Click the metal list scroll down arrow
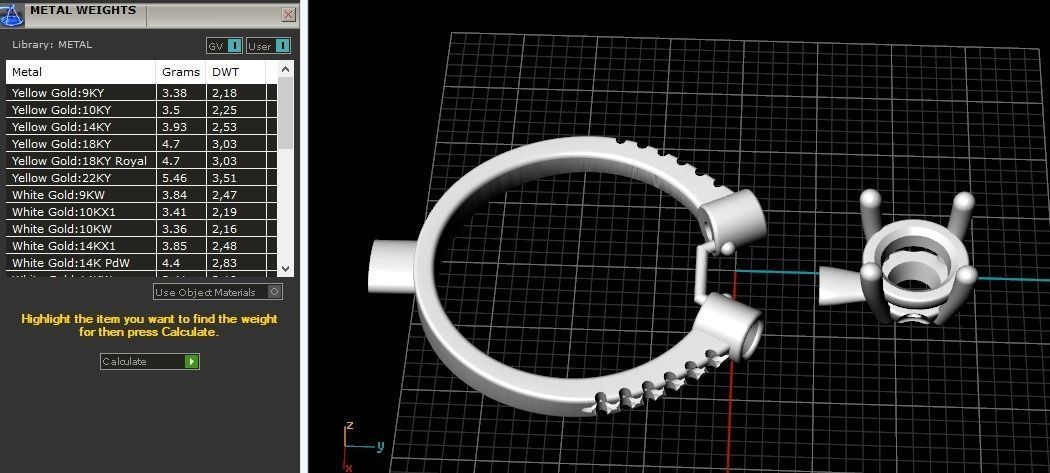 pos(285,269)
